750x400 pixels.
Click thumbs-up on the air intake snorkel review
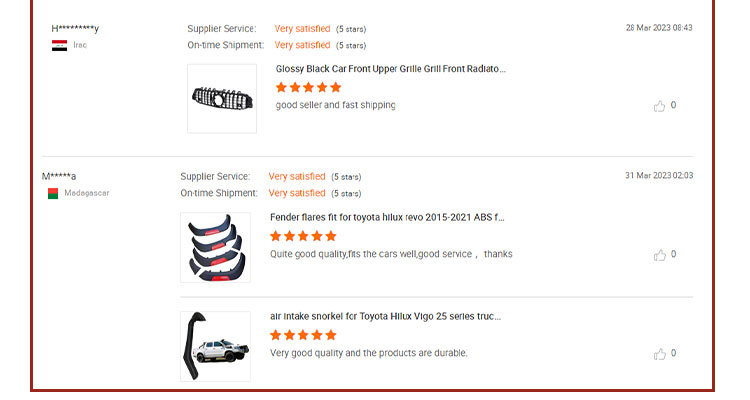660,354
